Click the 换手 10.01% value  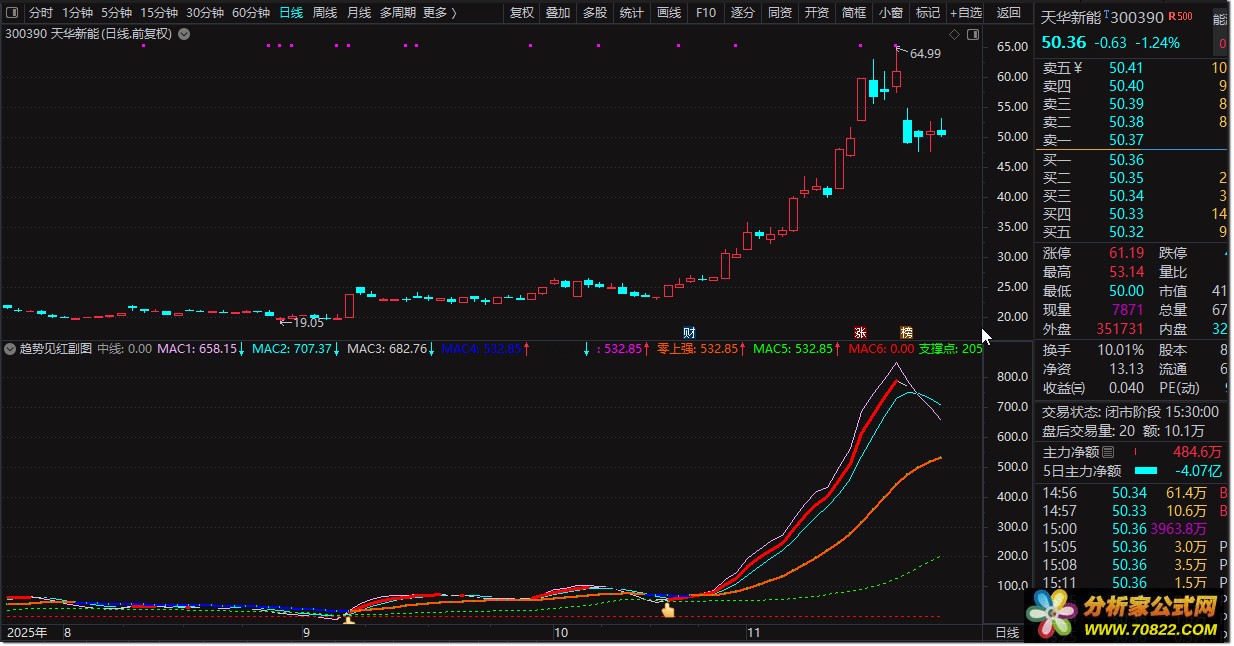coord(1120,350)
